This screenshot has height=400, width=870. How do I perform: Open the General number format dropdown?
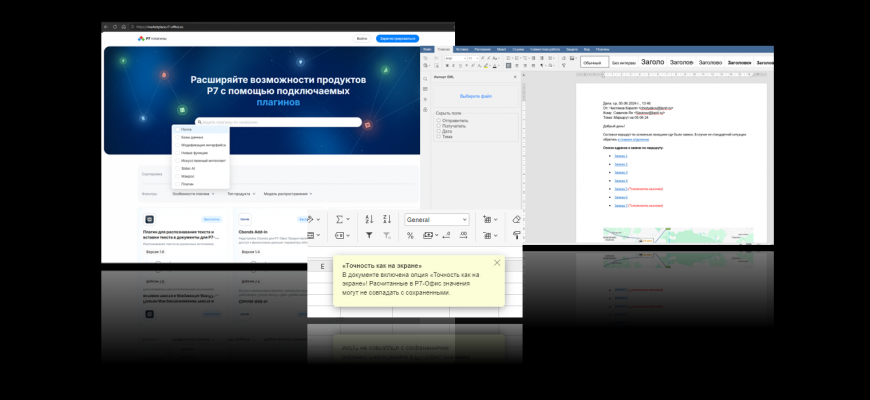point(437,220)
